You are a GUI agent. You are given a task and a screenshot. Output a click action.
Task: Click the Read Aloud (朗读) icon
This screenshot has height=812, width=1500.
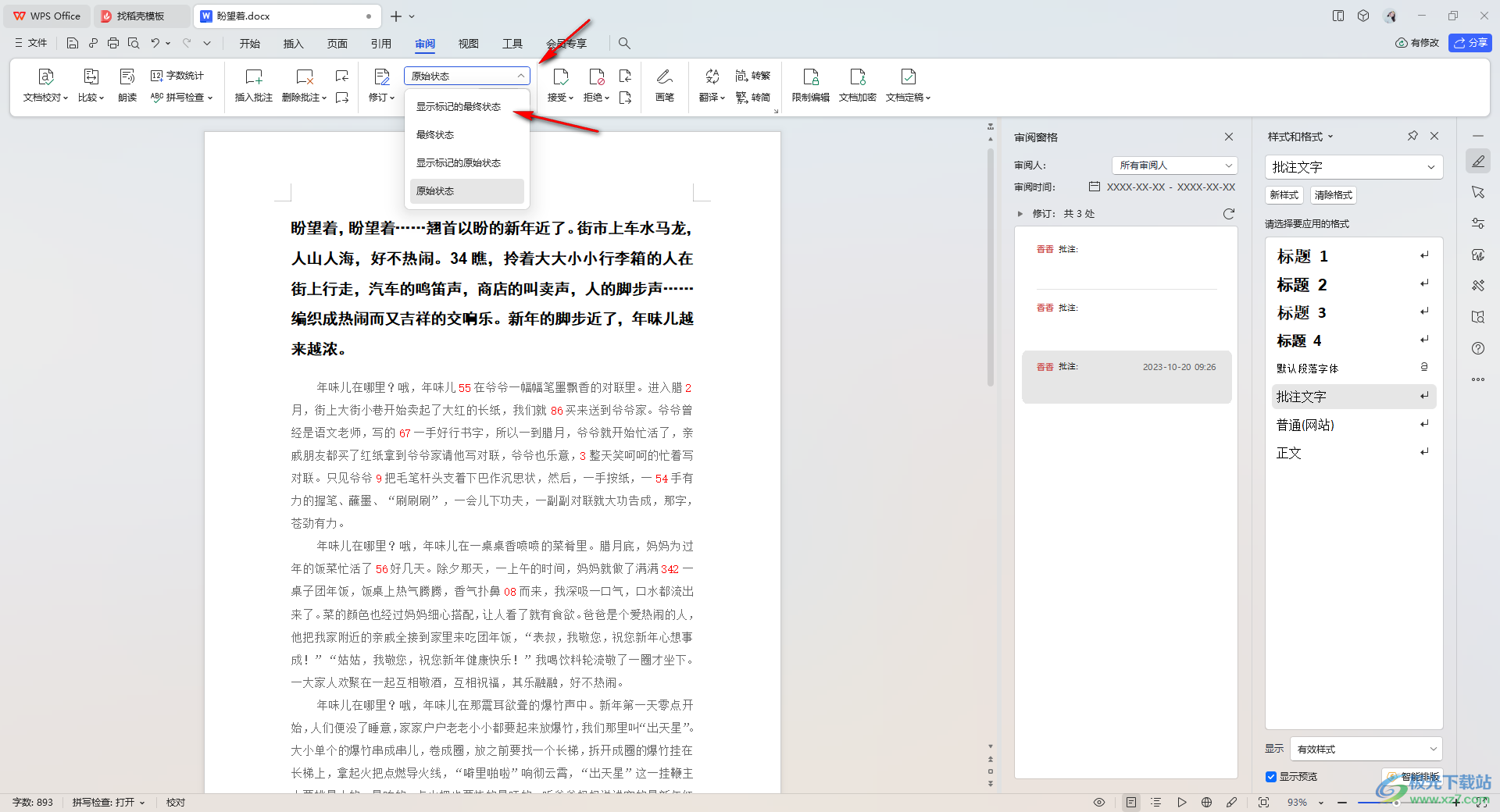[x=127, y=77]
